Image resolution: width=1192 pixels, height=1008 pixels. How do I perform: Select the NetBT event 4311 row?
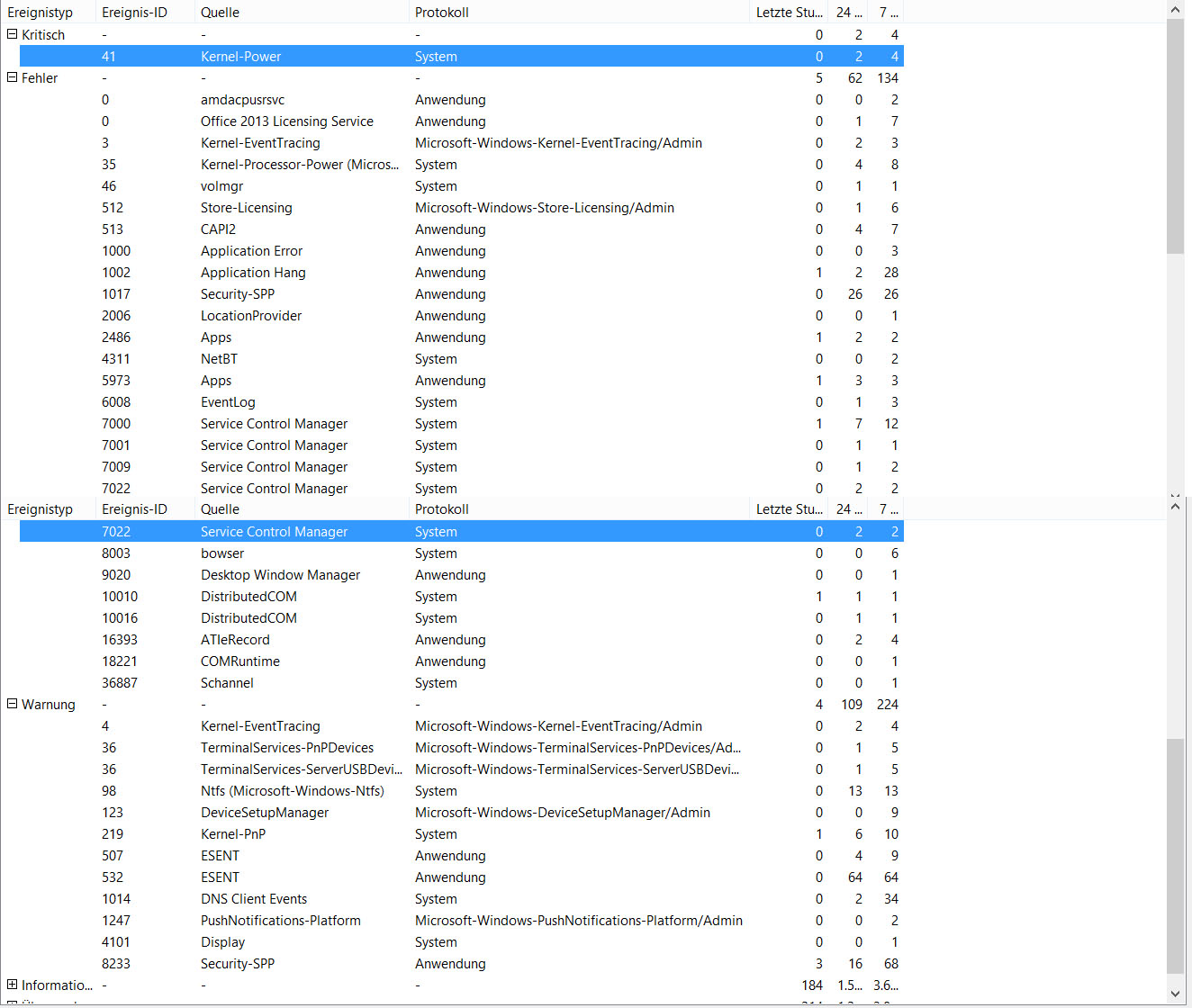(461, 358)
